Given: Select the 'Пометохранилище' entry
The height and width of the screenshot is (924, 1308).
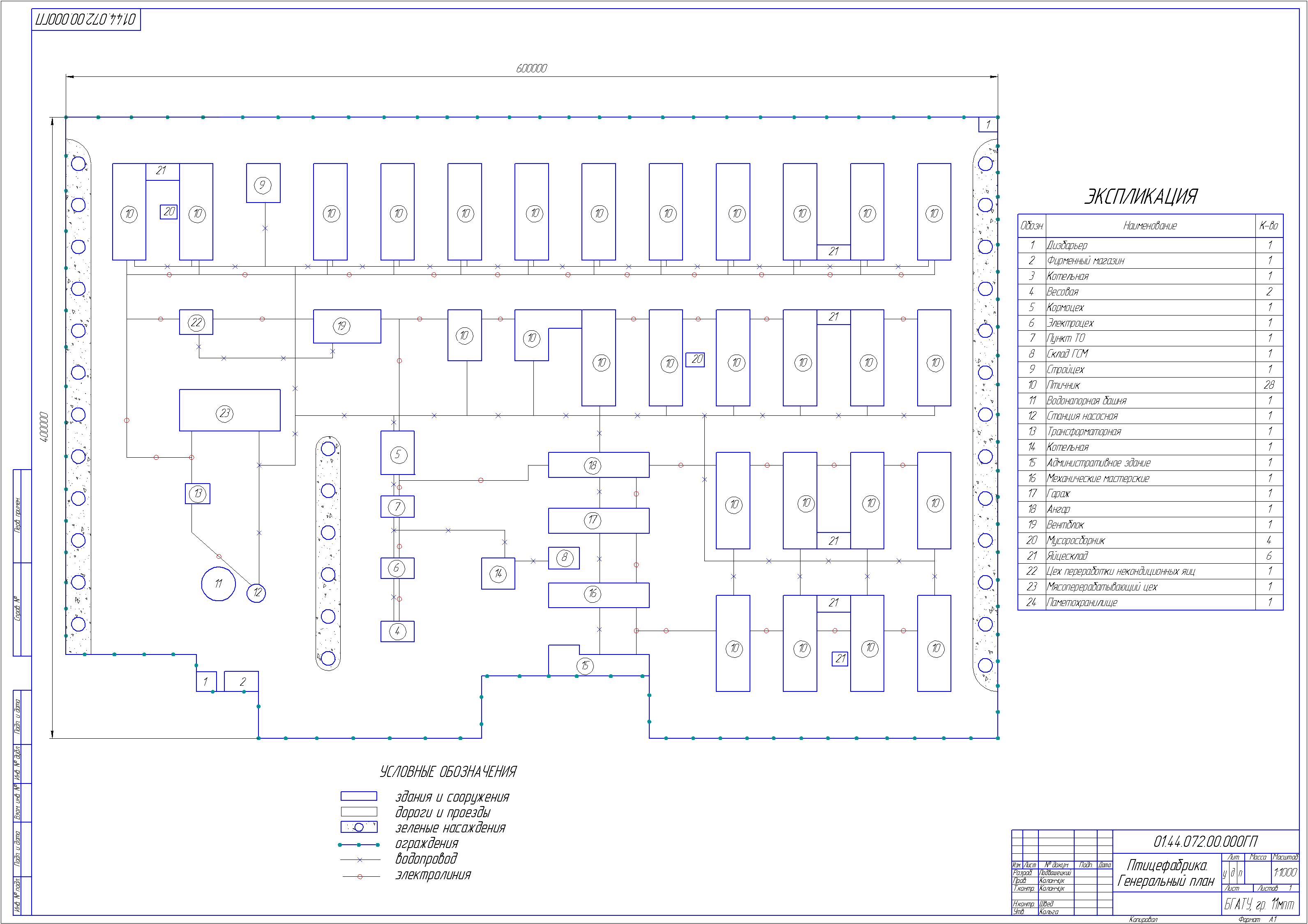Looking at the screenshot, I should tap(1082, 602).
